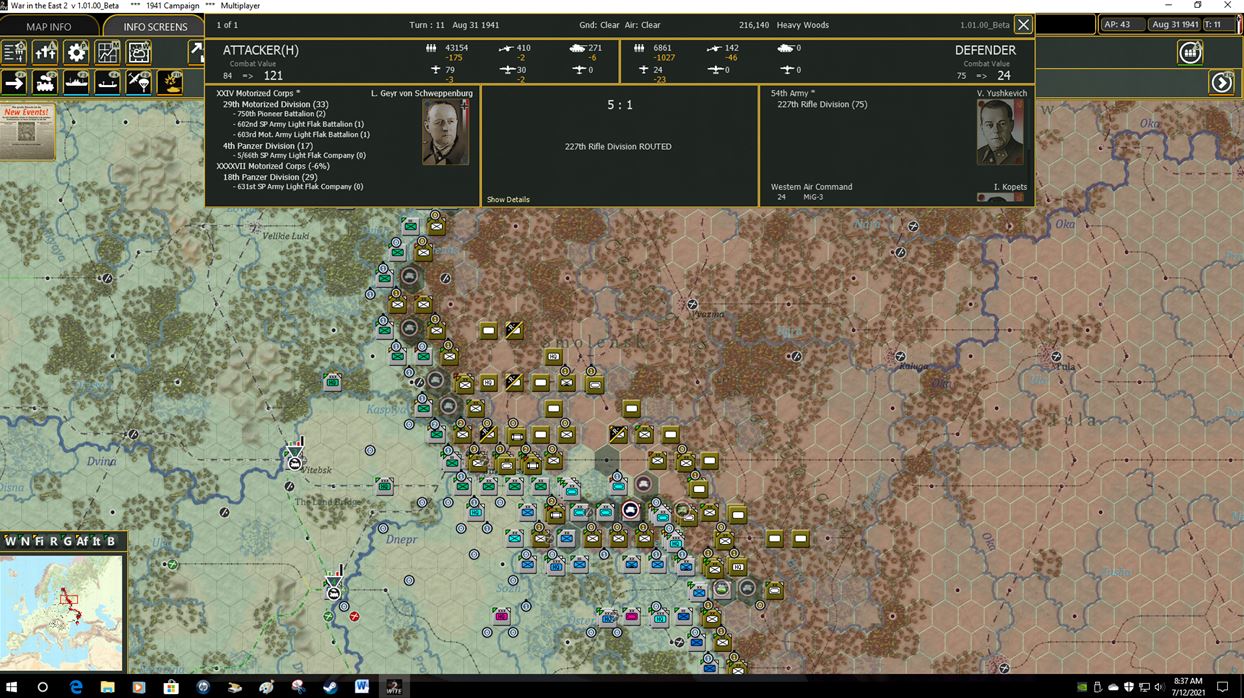Click 750th Pioneer Battalion (2) line
1244x698 pixels.
[x=281, y=114]
